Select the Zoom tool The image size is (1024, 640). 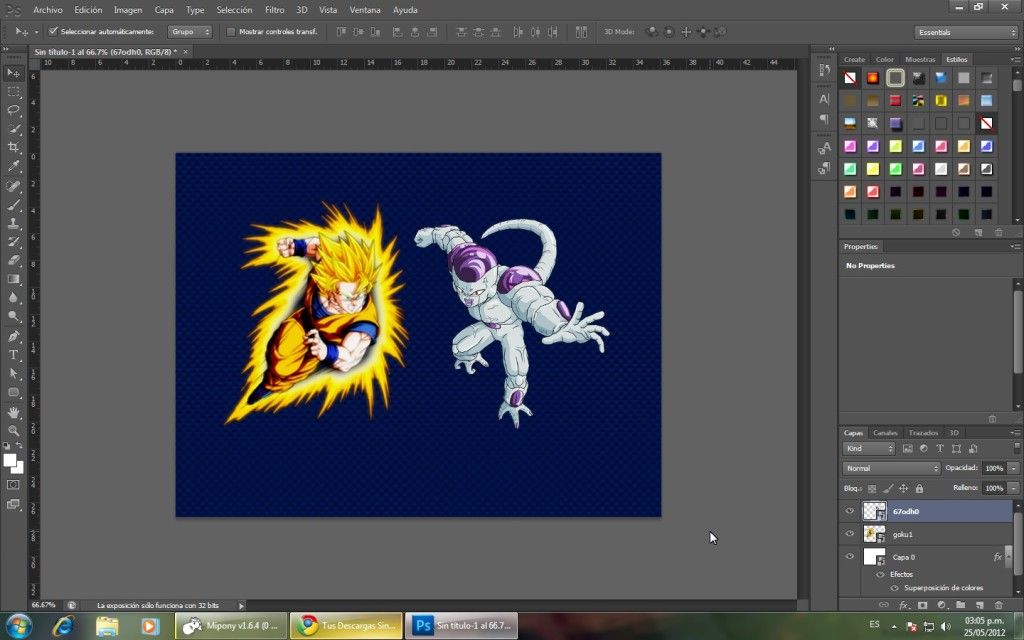click(x=13, y=430)
